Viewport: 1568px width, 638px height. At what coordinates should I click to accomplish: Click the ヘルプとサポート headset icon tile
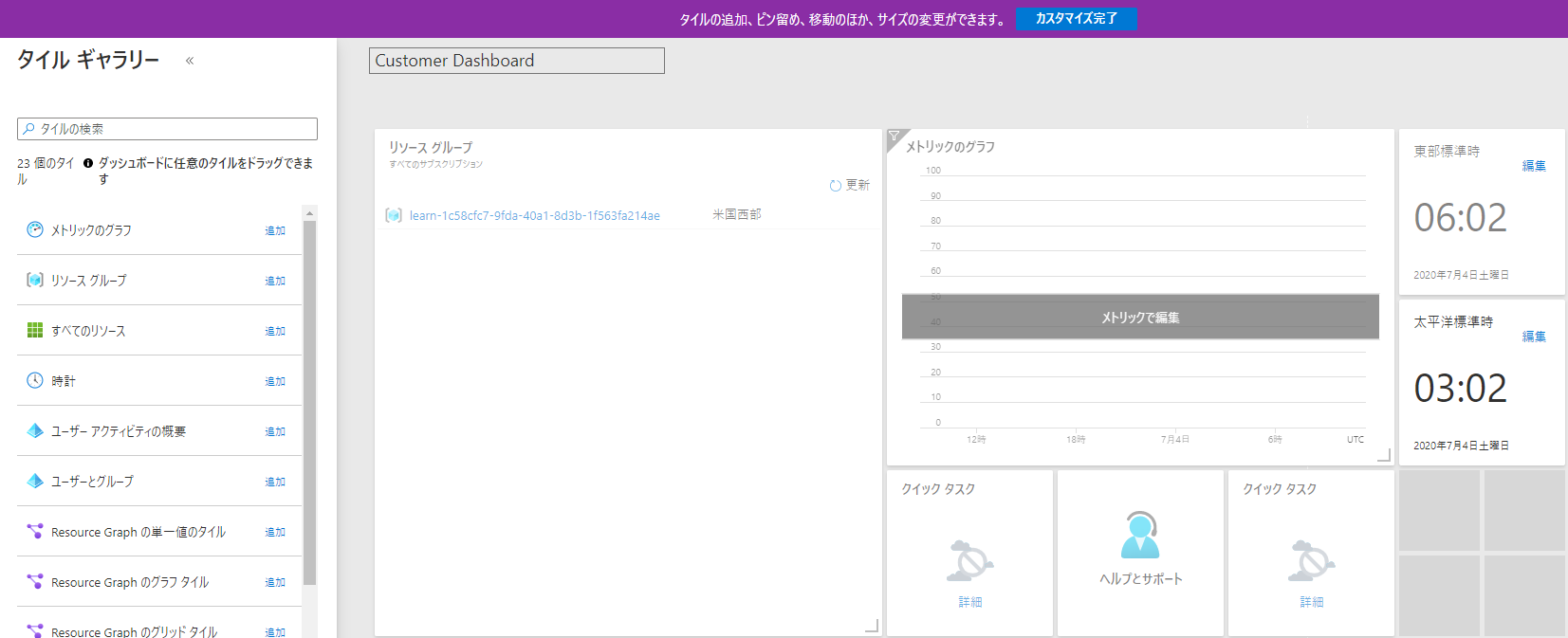coord(1140,536)
